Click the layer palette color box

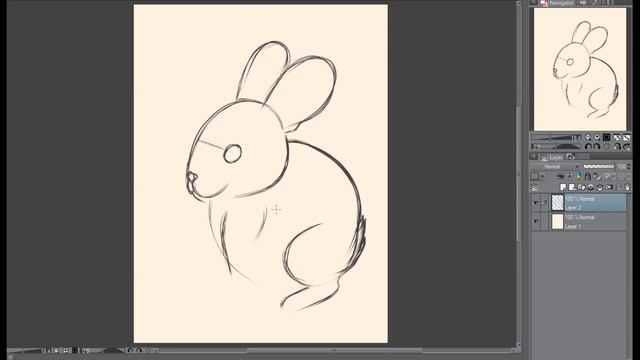coord(534,176)
